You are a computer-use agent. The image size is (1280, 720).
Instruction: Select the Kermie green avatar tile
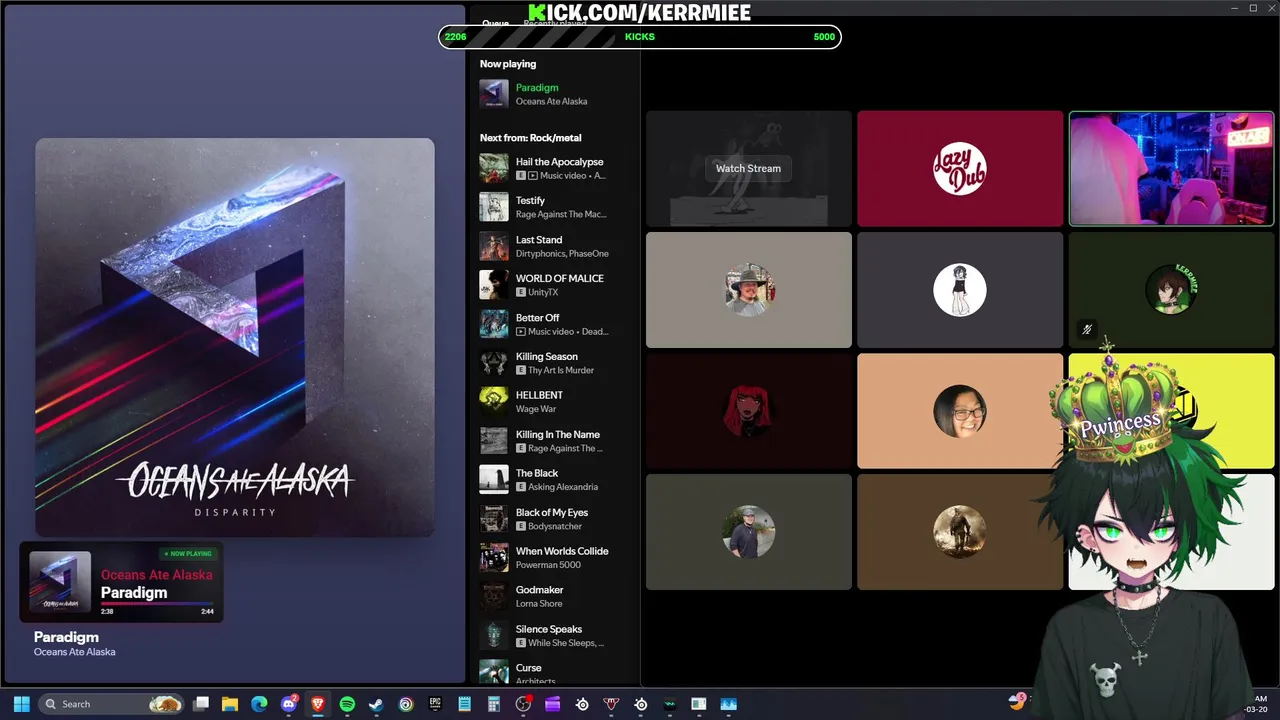(x=1171, y=290)
